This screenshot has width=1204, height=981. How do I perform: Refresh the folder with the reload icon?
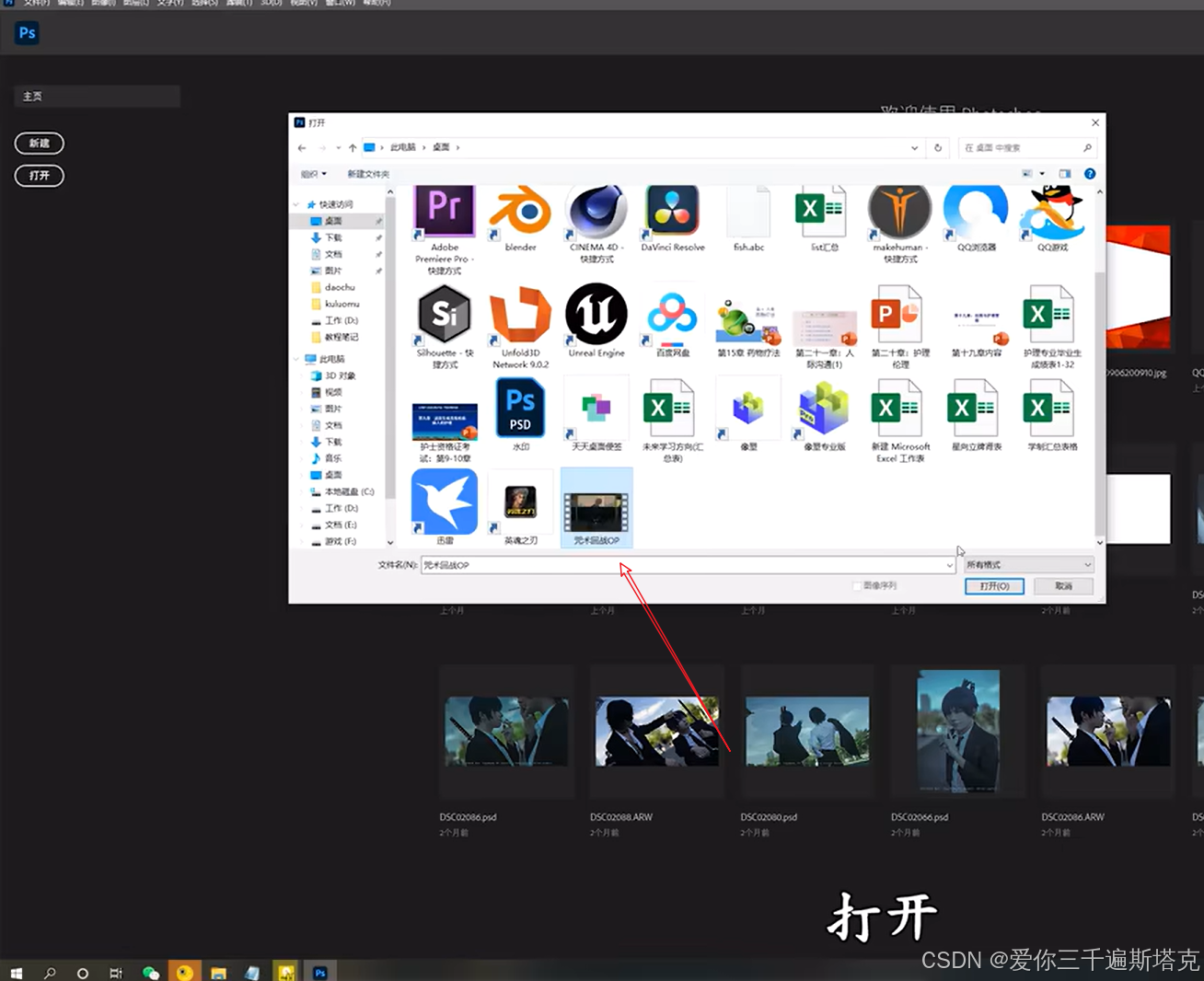point(938,148)
